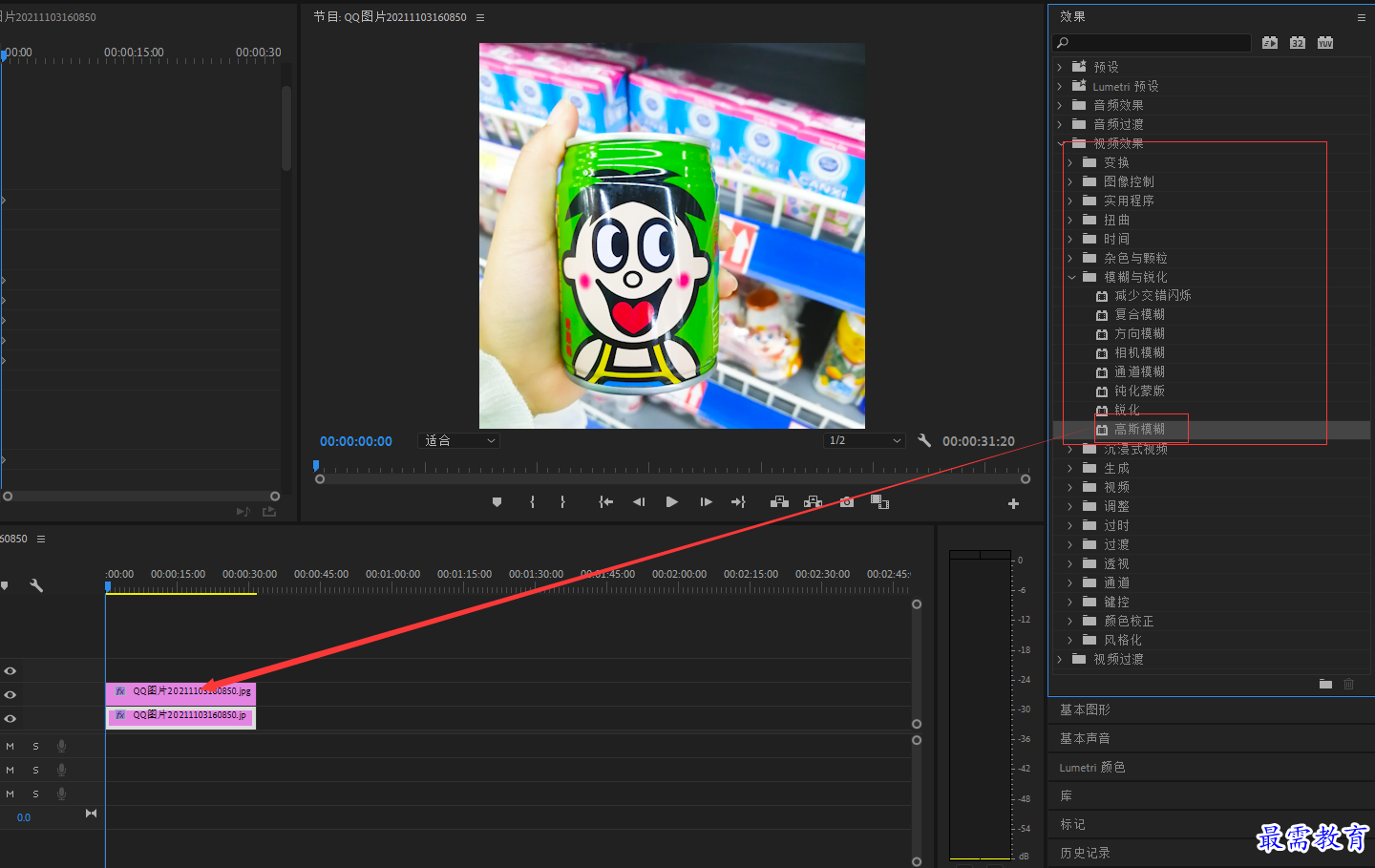Solo the first audio track
The width and height of the screenshot is (1375, 868).
36,746
